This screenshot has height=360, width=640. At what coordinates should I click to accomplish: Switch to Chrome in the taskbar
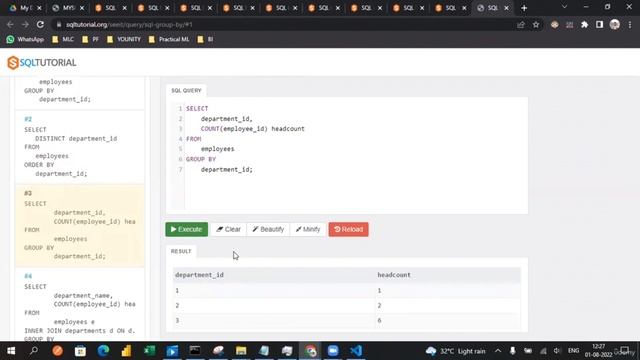[x=310, y=351]
